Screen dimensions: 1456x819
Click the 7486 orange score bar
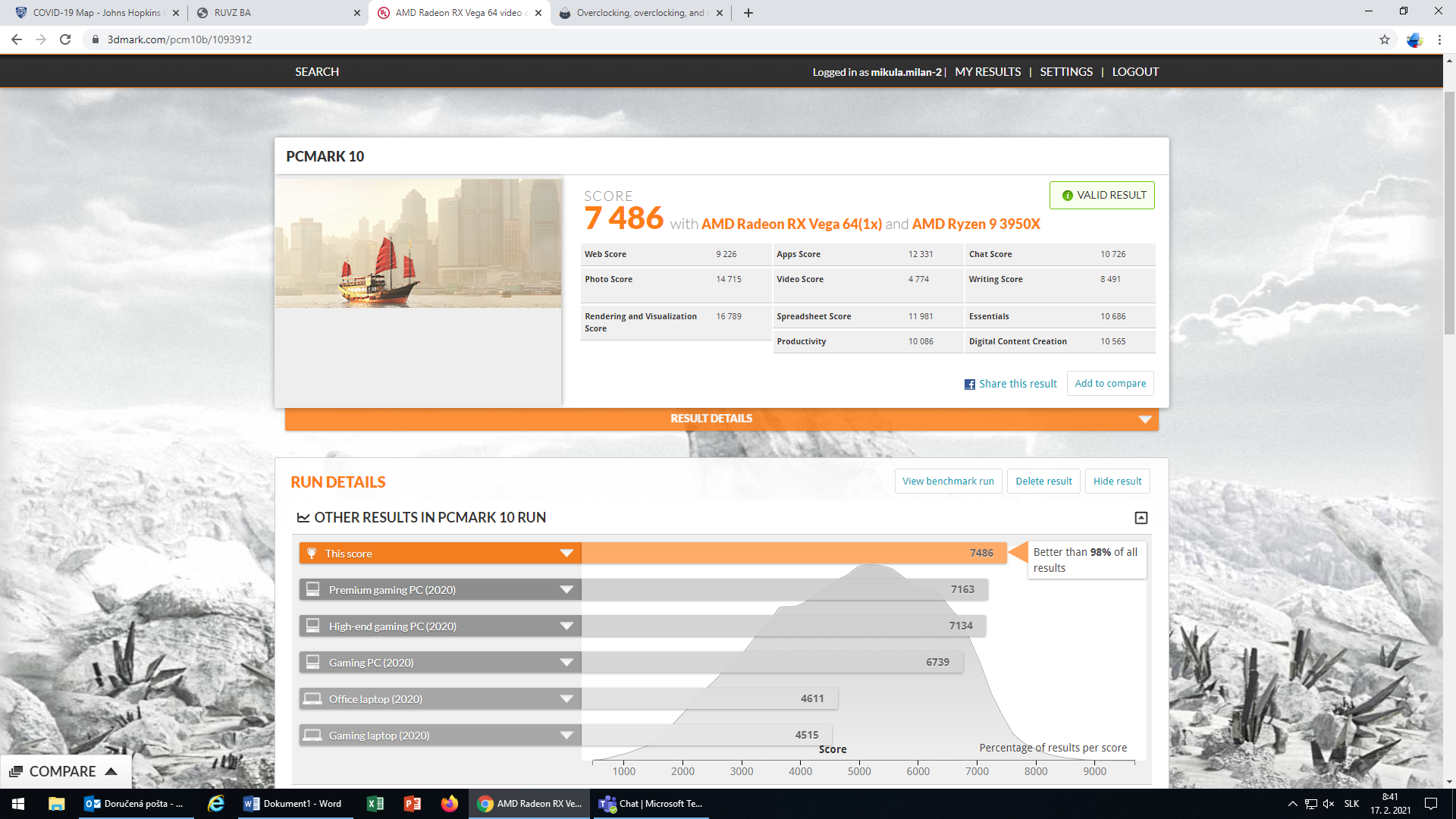coord(794,553)
